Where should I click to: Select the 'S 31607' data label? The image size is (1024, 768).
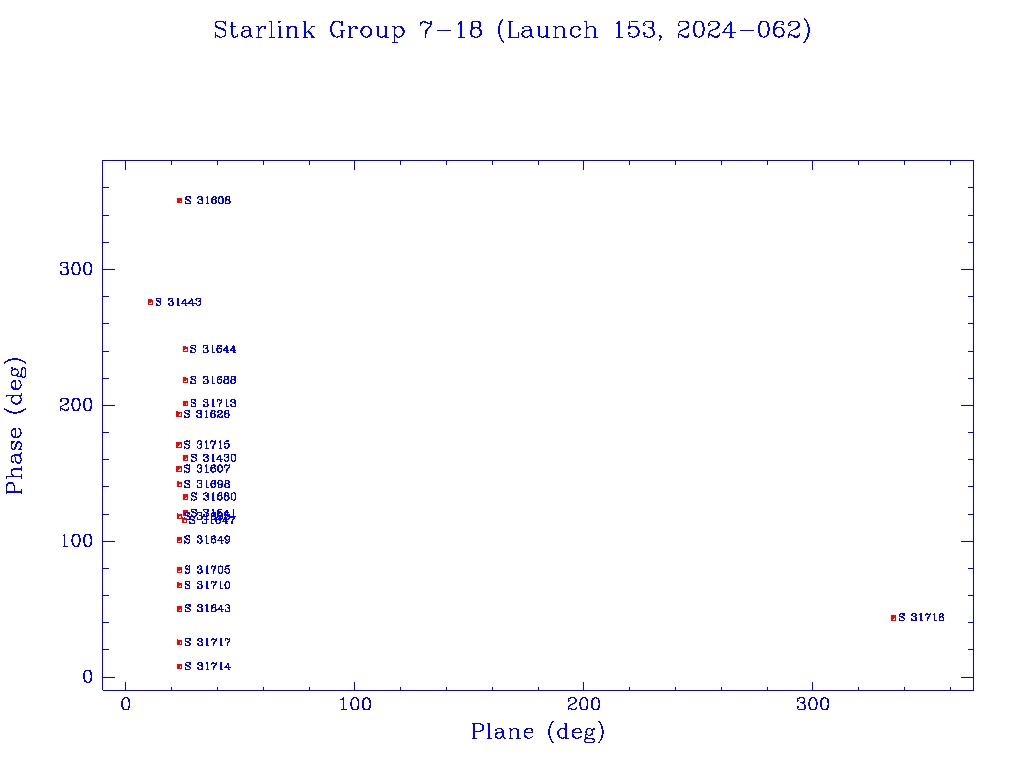[x=206, y=469]
